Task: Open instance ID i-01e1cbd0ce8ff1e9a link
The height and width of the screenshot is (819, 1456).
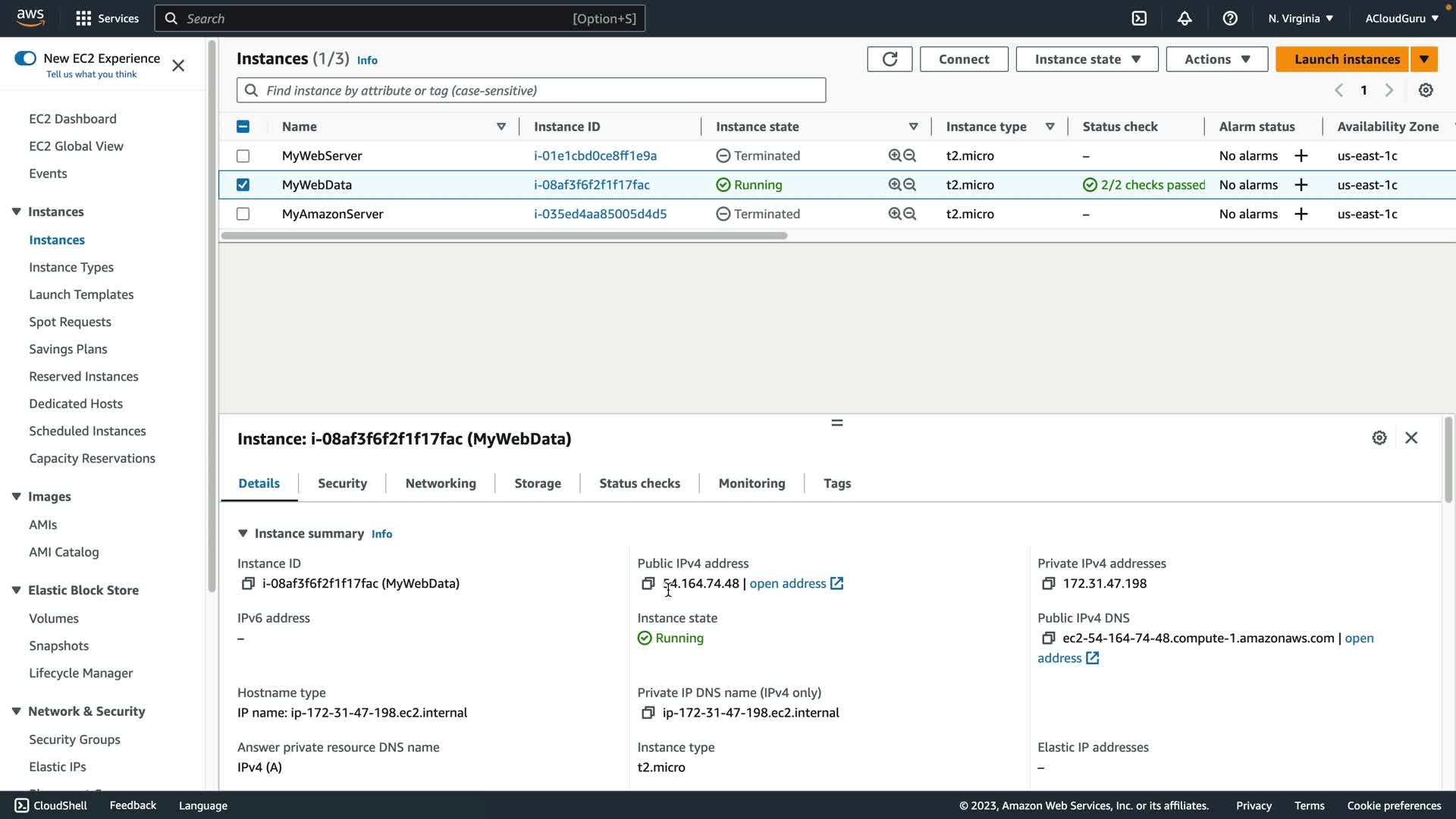Action: tap(595, 155)
